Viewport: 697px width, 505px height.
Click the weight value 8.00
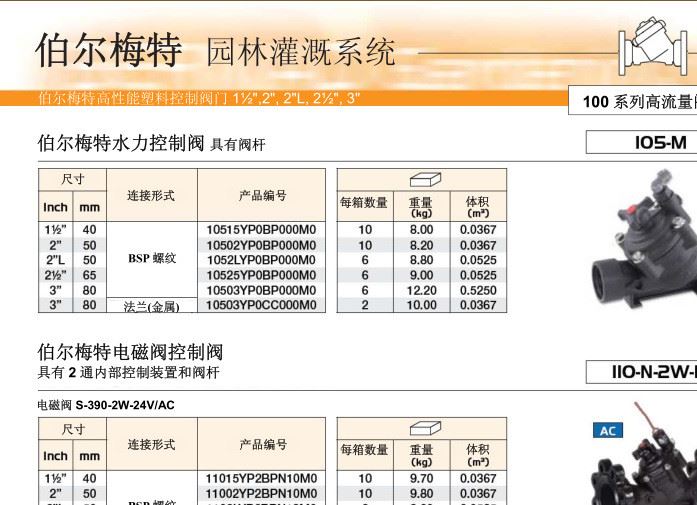421,230
